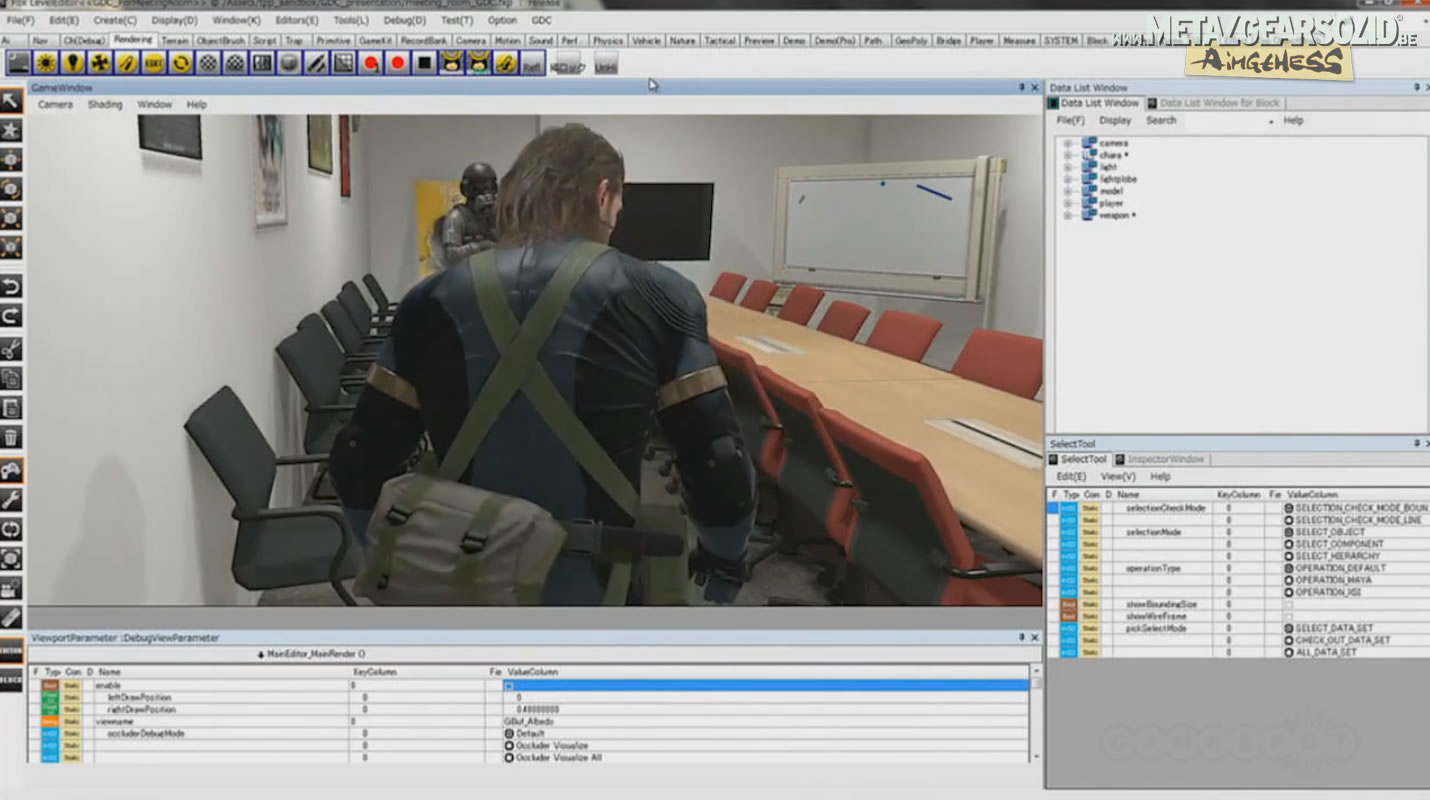Click the undo arrow in left sidebar

[11, 288]
